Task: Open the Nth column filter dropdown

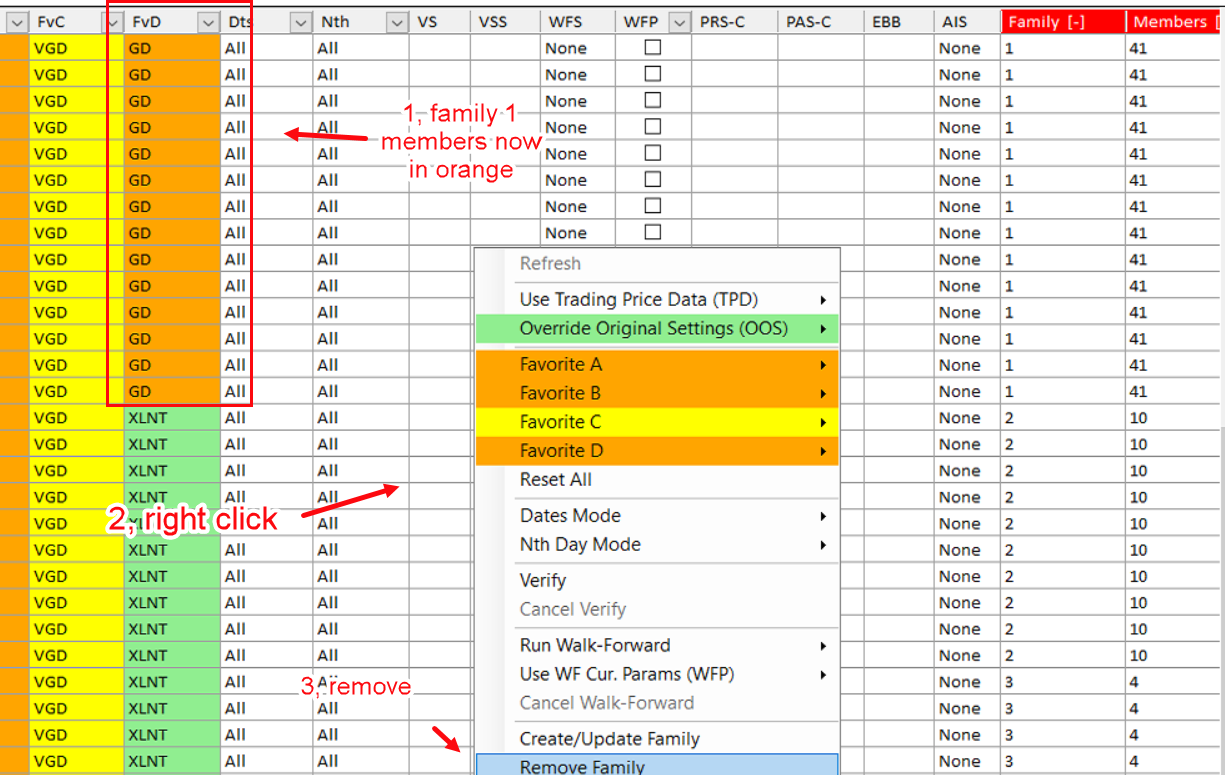Action: pos(396,22)
